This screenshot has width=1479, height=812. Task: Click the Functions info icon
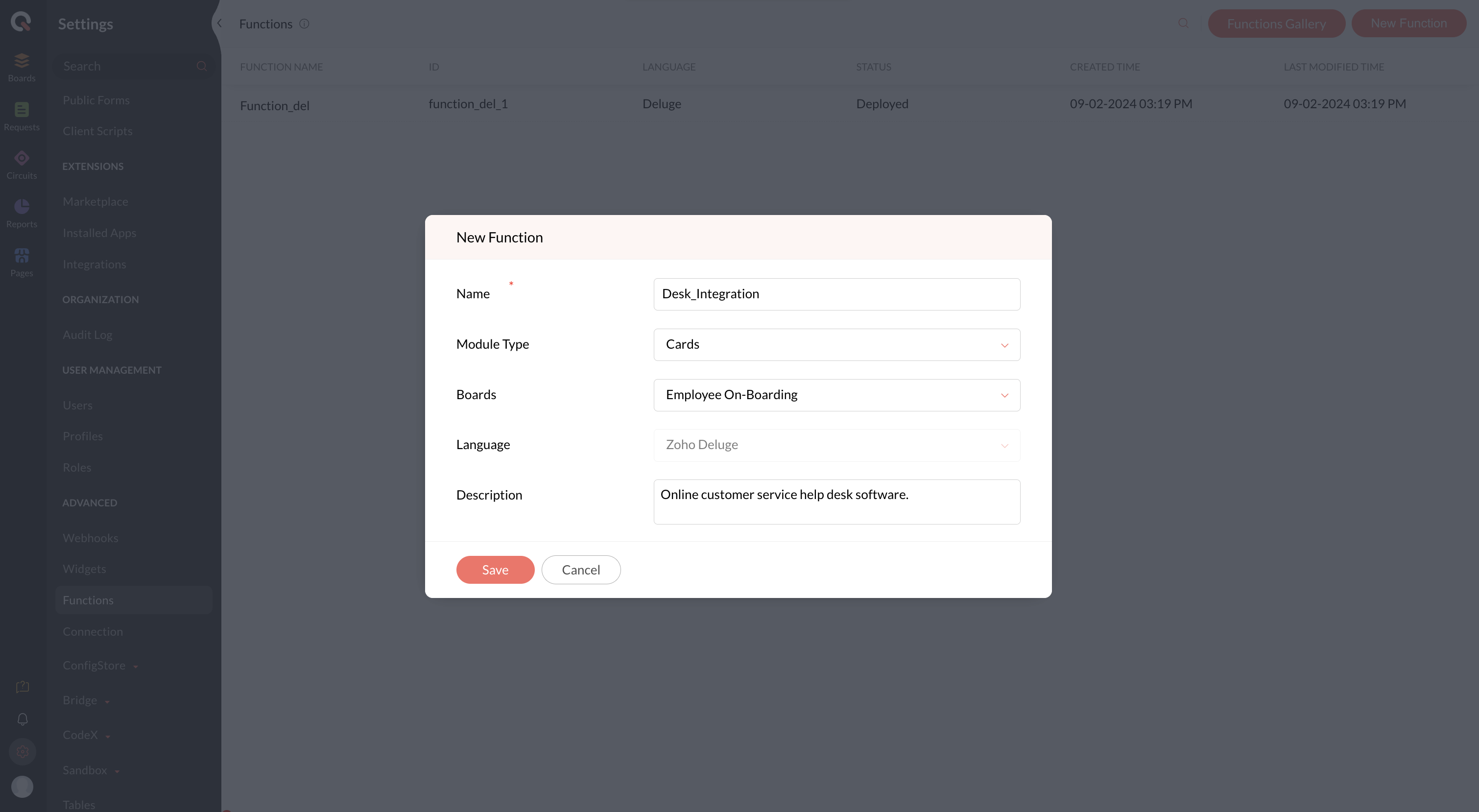pos(304,24)
